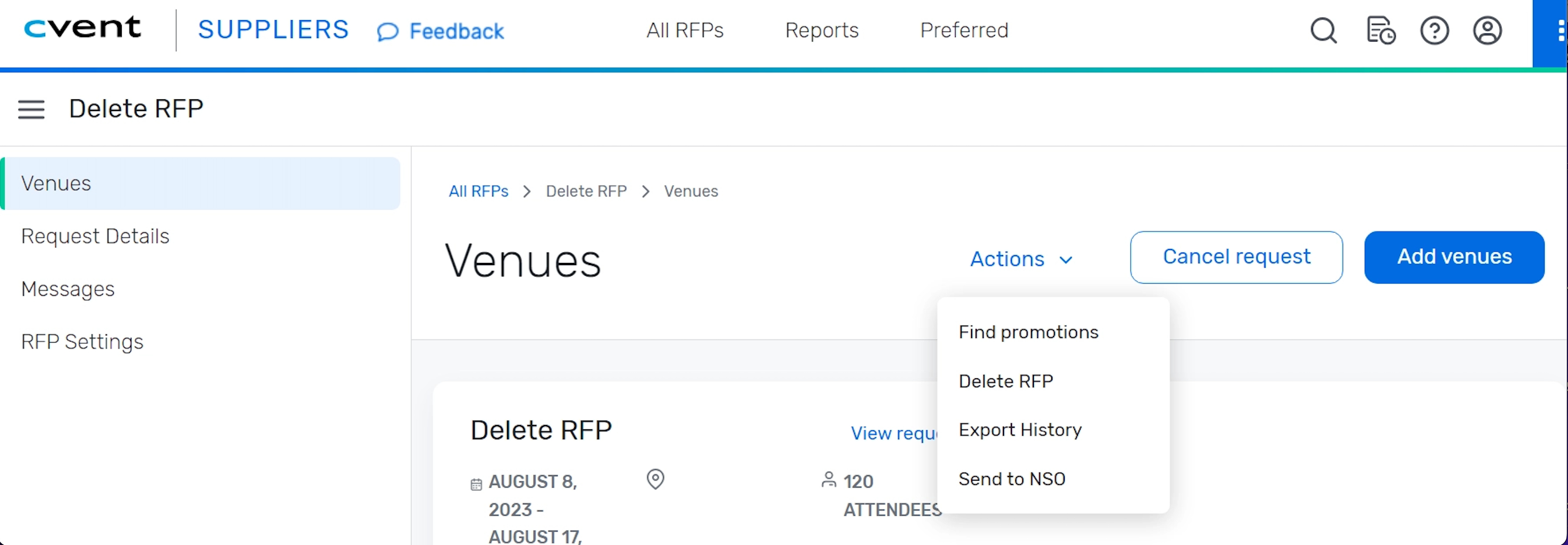
Task: Open the All RFPs breadcrumb link
Action: click(x=478, y=192)
